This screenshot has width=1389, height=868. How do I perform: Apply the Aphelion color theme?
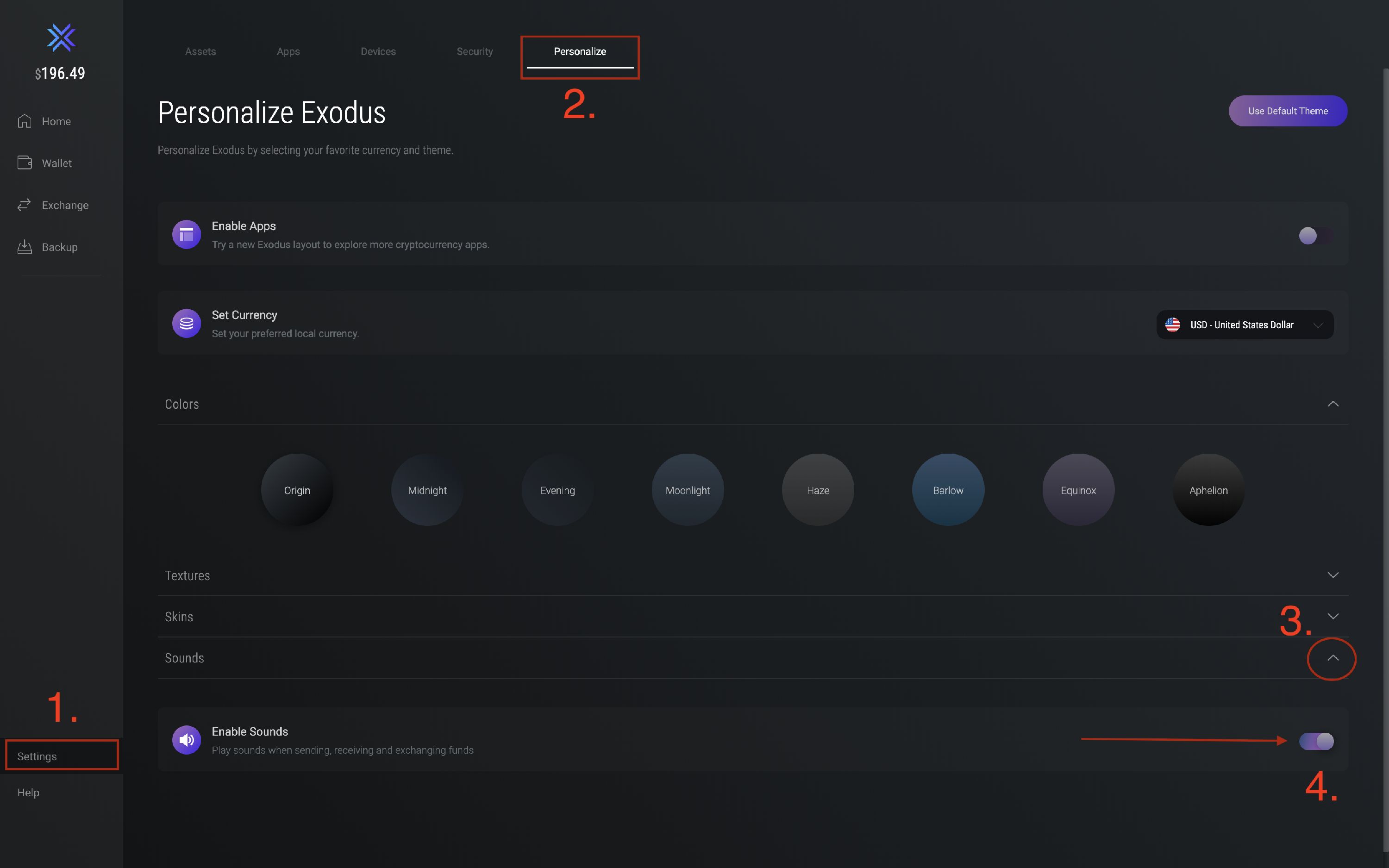tap(1209, 490)
